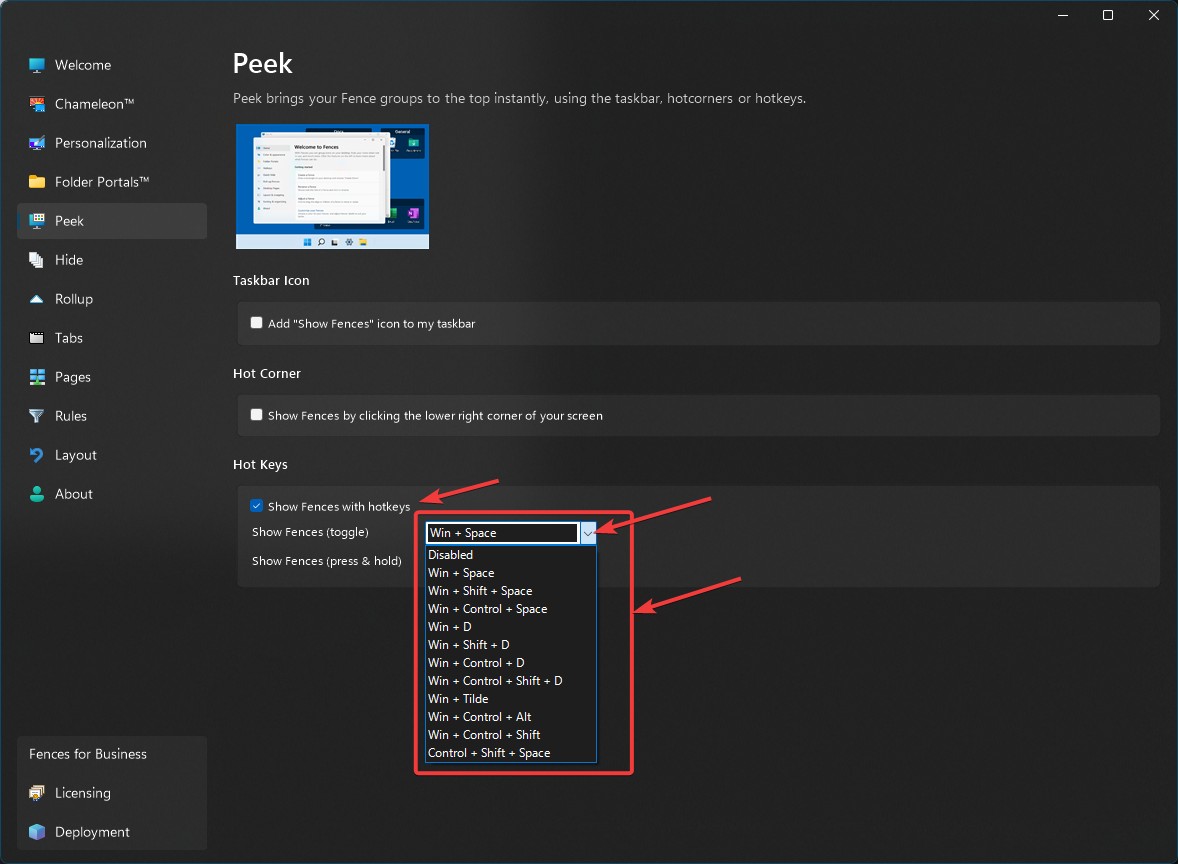The image size is (1178, 864).
Task: Open the Licensing page
Action: pyautogui.click(x=82, y=793)
